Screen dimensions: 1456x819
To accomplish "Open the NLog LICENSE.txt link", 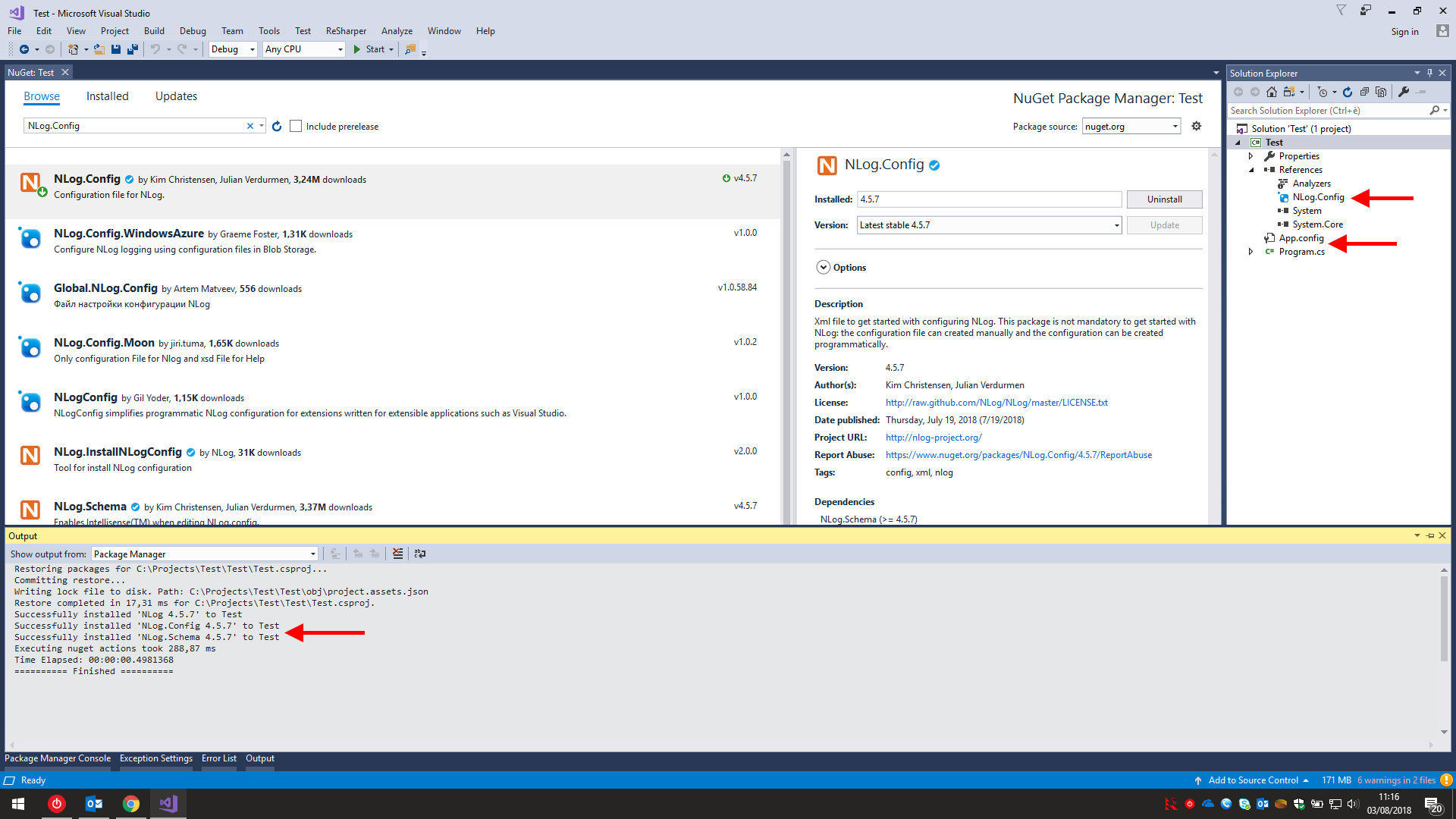I will (x=996, y=403).
